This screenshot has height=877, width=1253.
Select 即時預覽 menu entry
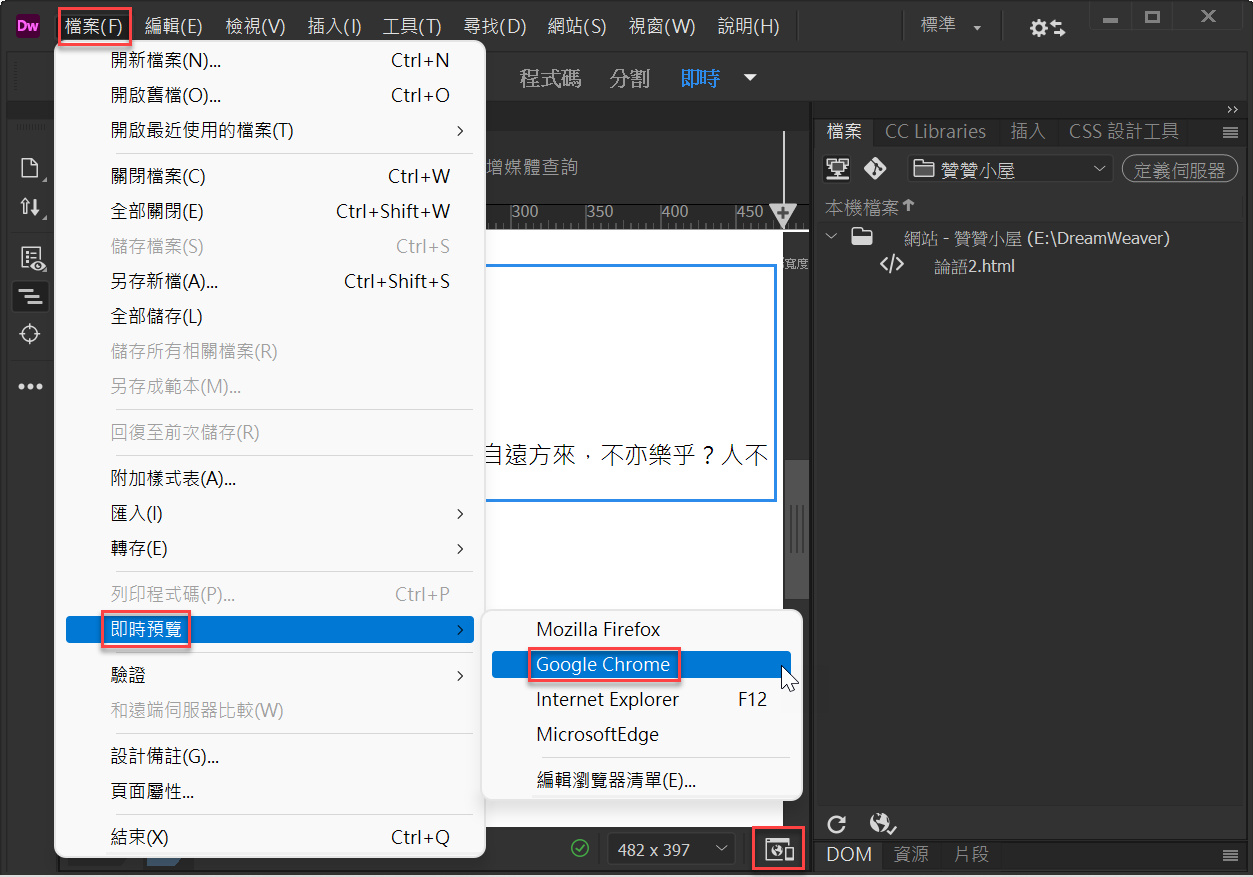click(270, 629)
